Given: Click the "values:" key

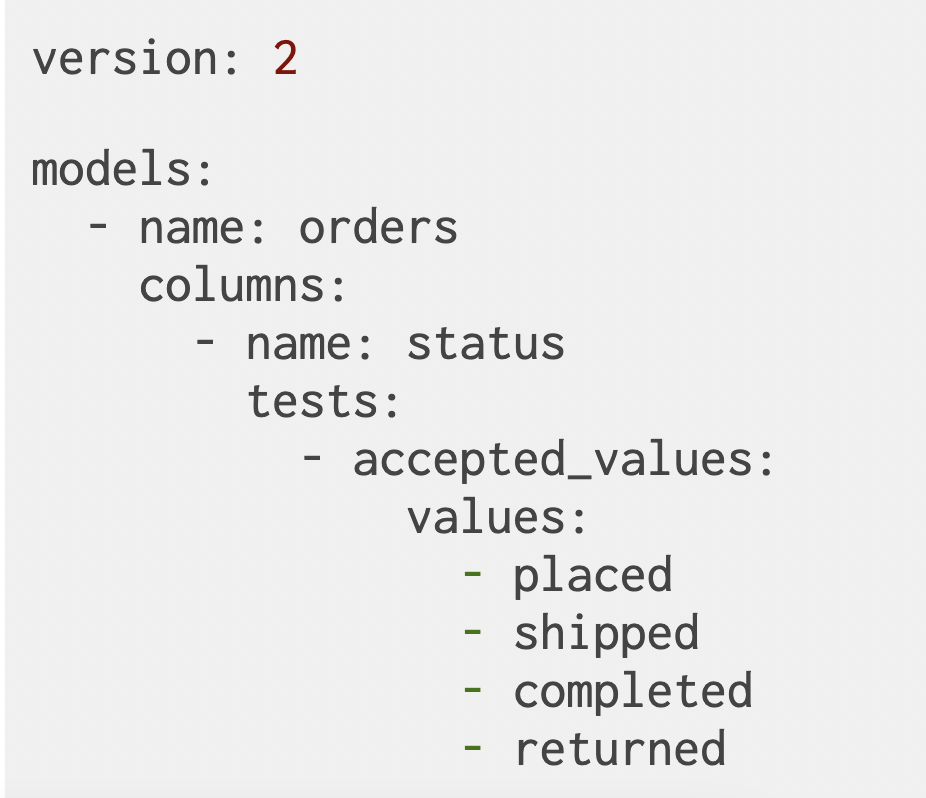Looking at the screenshot, I should 497,518.
